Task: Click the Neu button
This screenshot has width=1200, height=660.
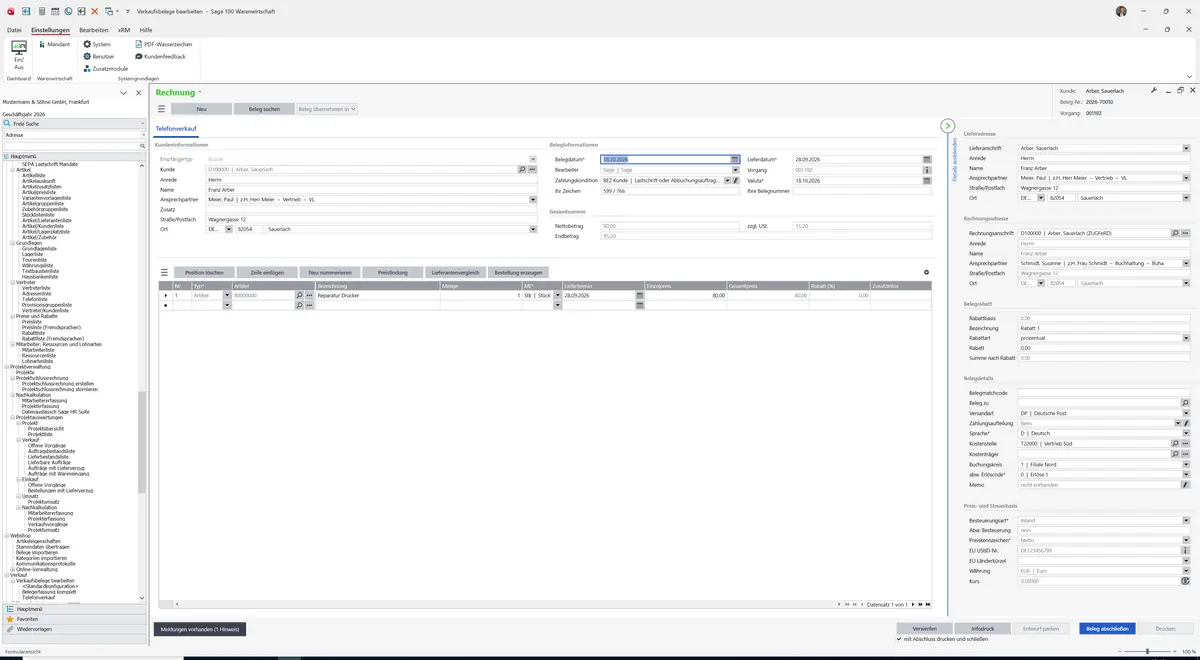Action: coord(201,108)
